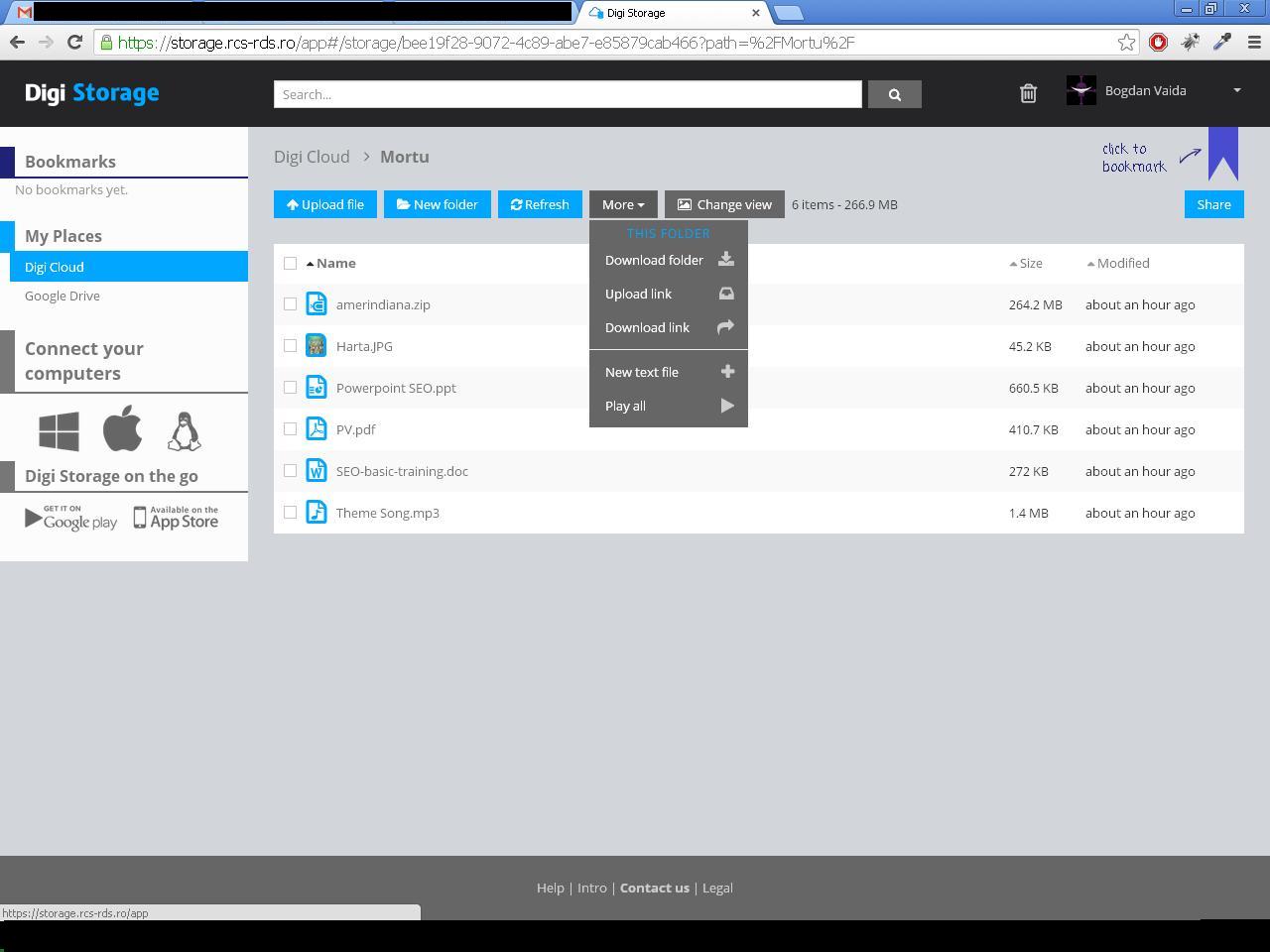Choose Download link from the More menu
Screen dimensions: 1270x952
(669, 327)
